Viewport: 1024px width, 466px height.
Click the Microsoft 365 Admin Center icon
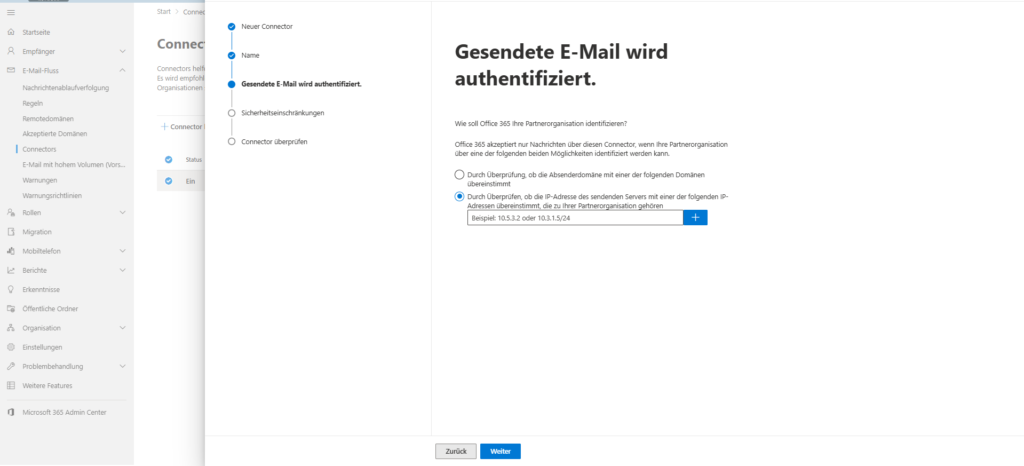11,412
